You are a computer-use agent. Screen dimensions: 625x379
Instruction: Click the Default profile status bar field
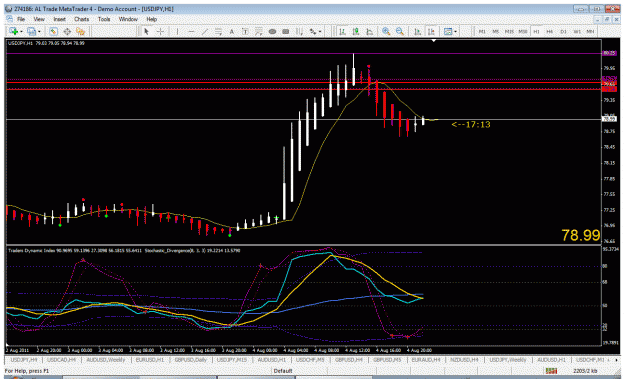pyautogui.click(x=283, y=371)
